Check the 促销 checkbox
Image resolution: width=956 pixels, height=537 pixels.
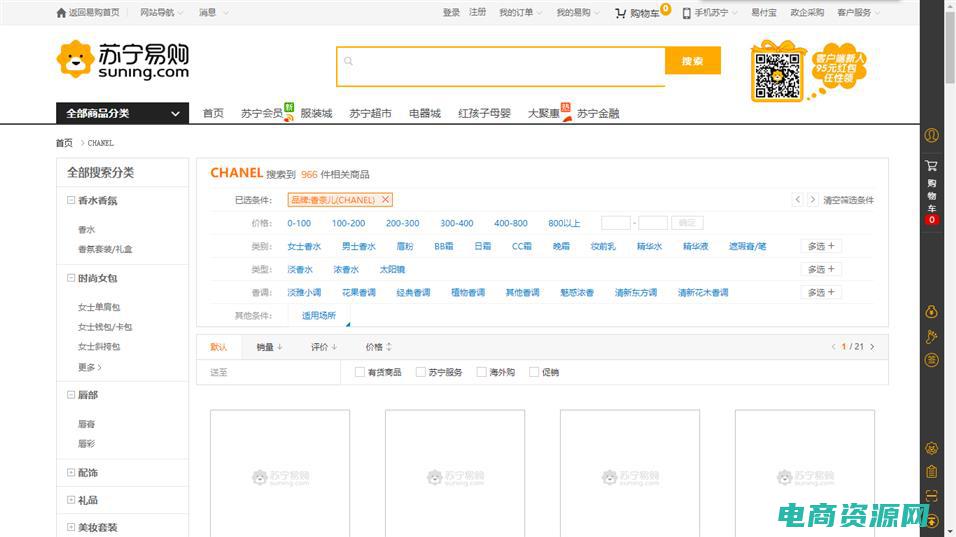point(534,372)
